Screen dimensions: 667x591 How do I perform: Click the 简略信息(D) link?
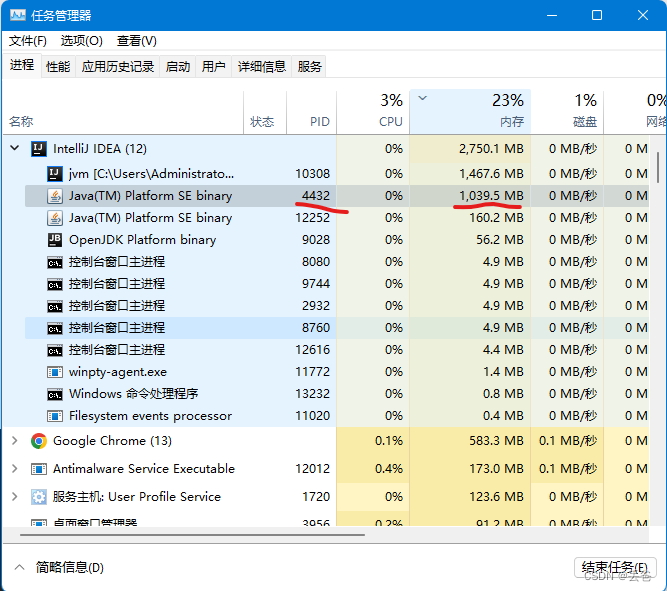pyautogui.click(x=70, y=568)
